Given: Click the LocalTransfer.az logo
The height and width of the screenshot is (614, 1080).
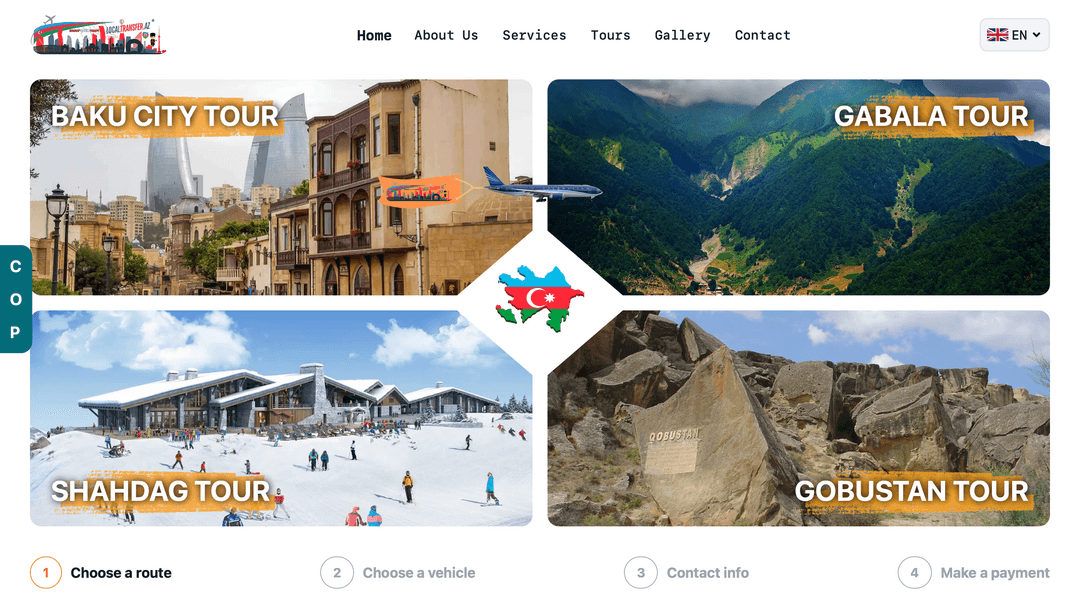Looking at the screenshot, I should [98, 35].
